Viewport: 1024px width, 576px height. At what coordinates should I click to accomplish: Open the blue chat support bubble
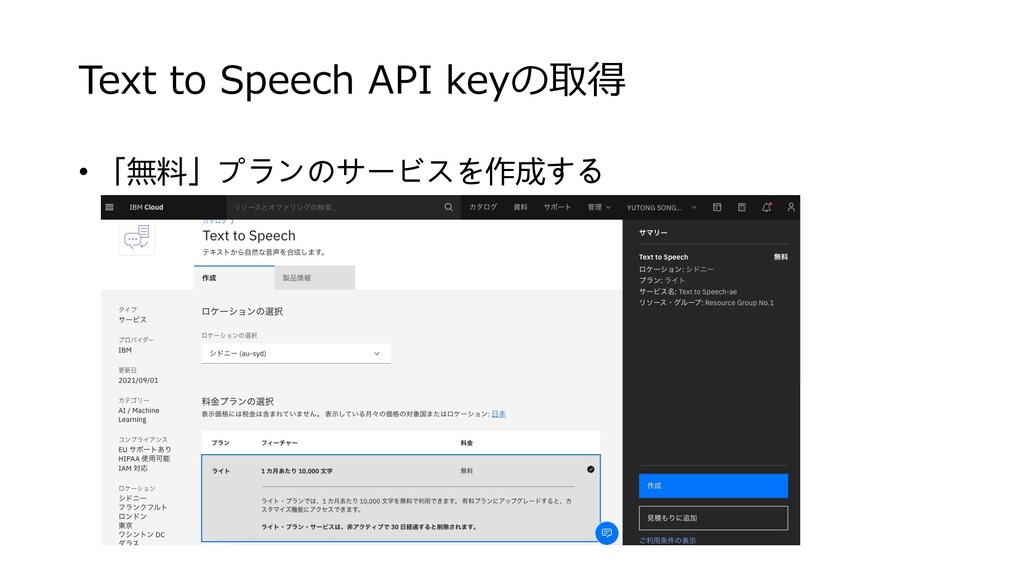tap(607, 533)
